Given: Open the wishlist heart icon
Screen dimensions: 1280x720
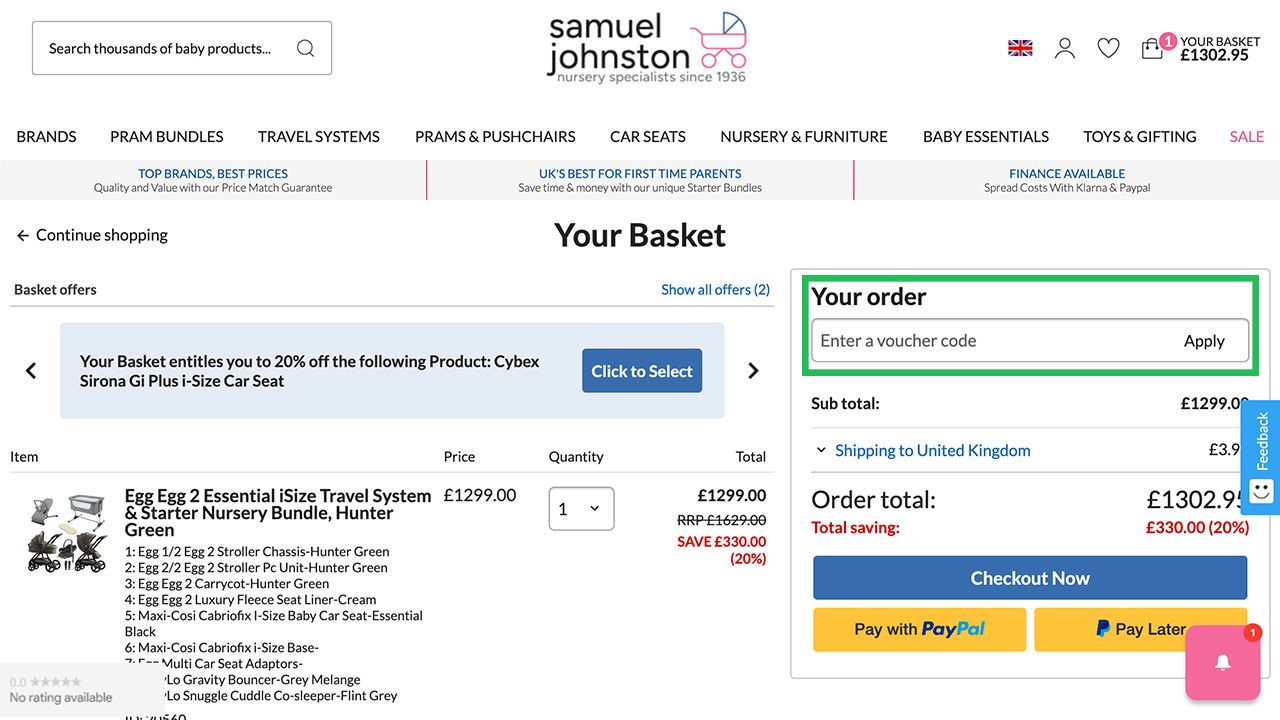Looking at the screenshot, I should [x=1108, y=48].
